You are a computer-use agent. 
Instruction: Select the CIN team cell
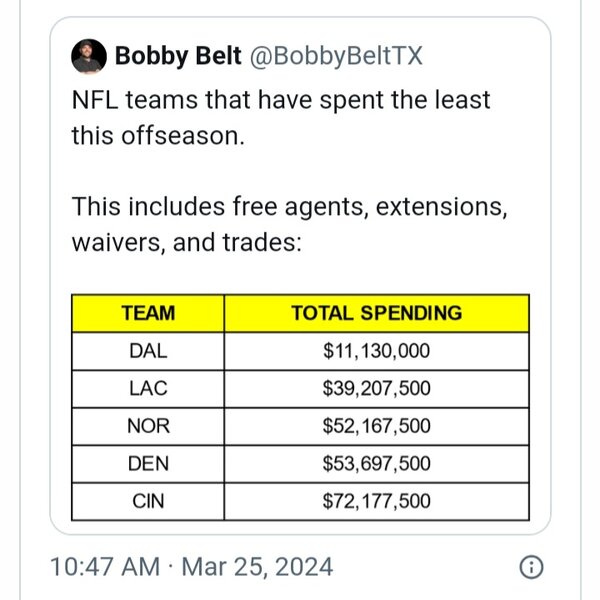tap(148, 501)
